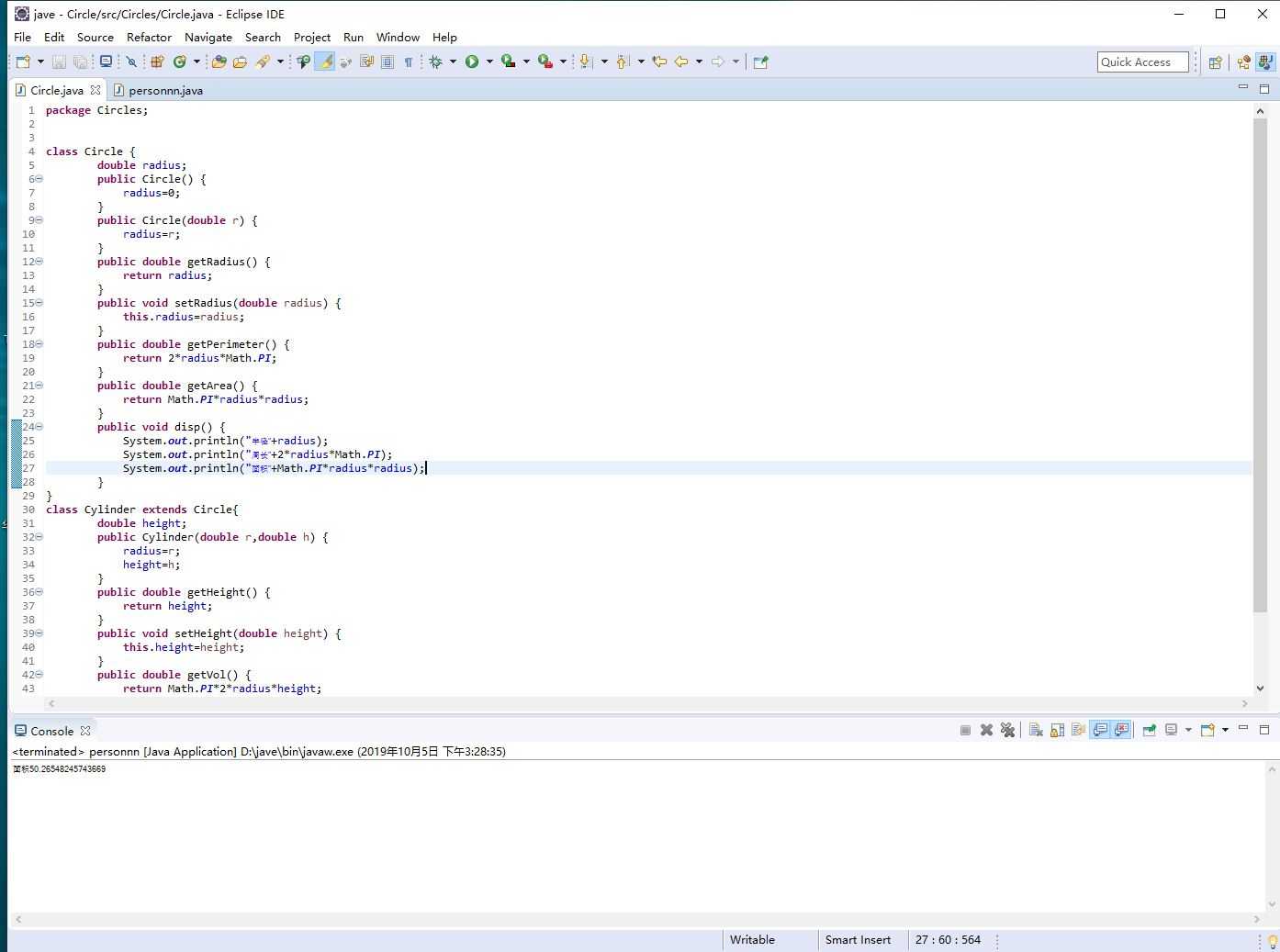Viewport: 1280px width, 952px height.
Task: Toggle Console Scroll Lock
Action: (x=1057, y=730)
